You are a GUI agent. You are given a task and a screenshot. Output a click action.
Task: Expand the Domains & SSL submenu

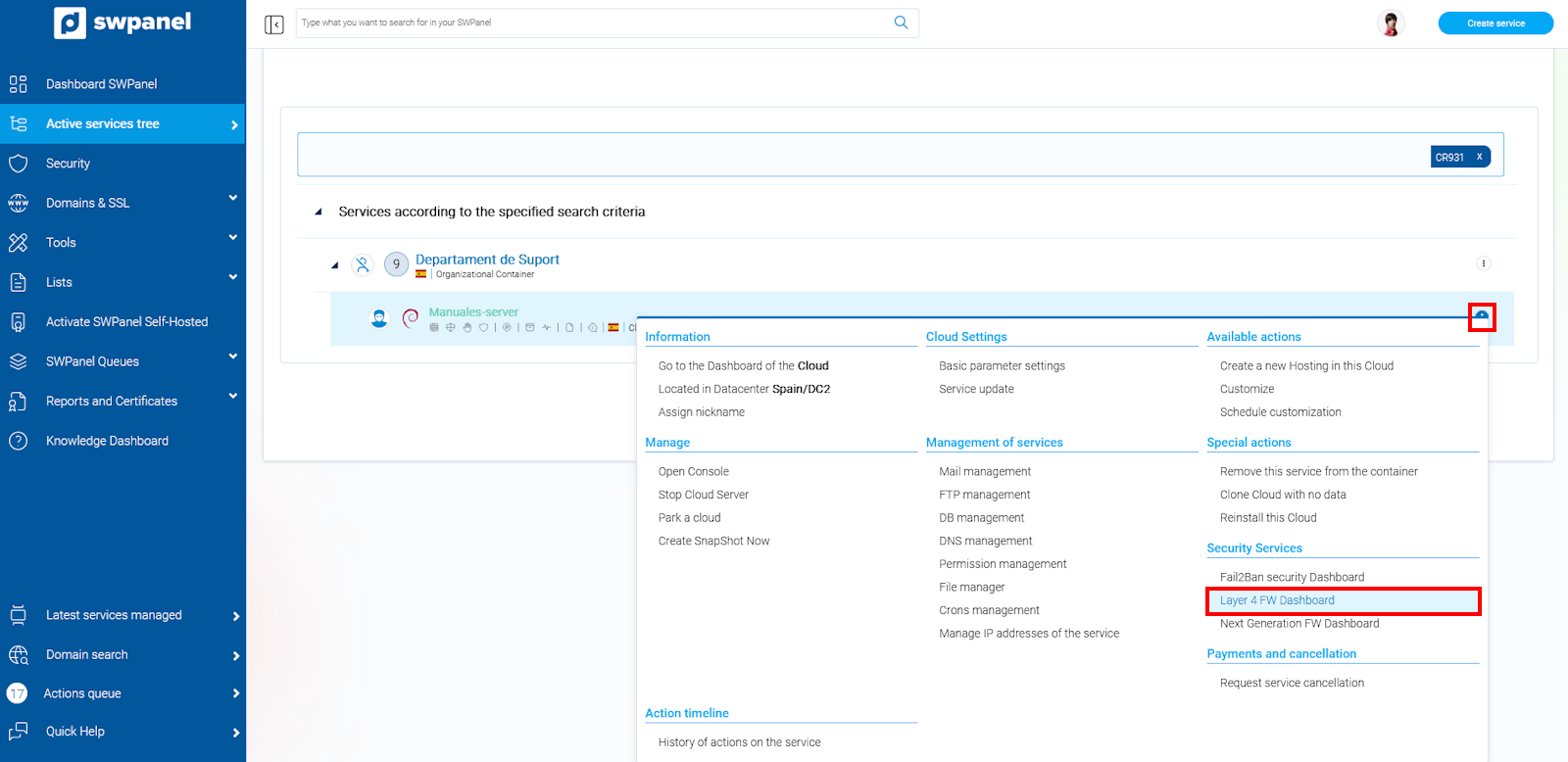coord(232,199)
